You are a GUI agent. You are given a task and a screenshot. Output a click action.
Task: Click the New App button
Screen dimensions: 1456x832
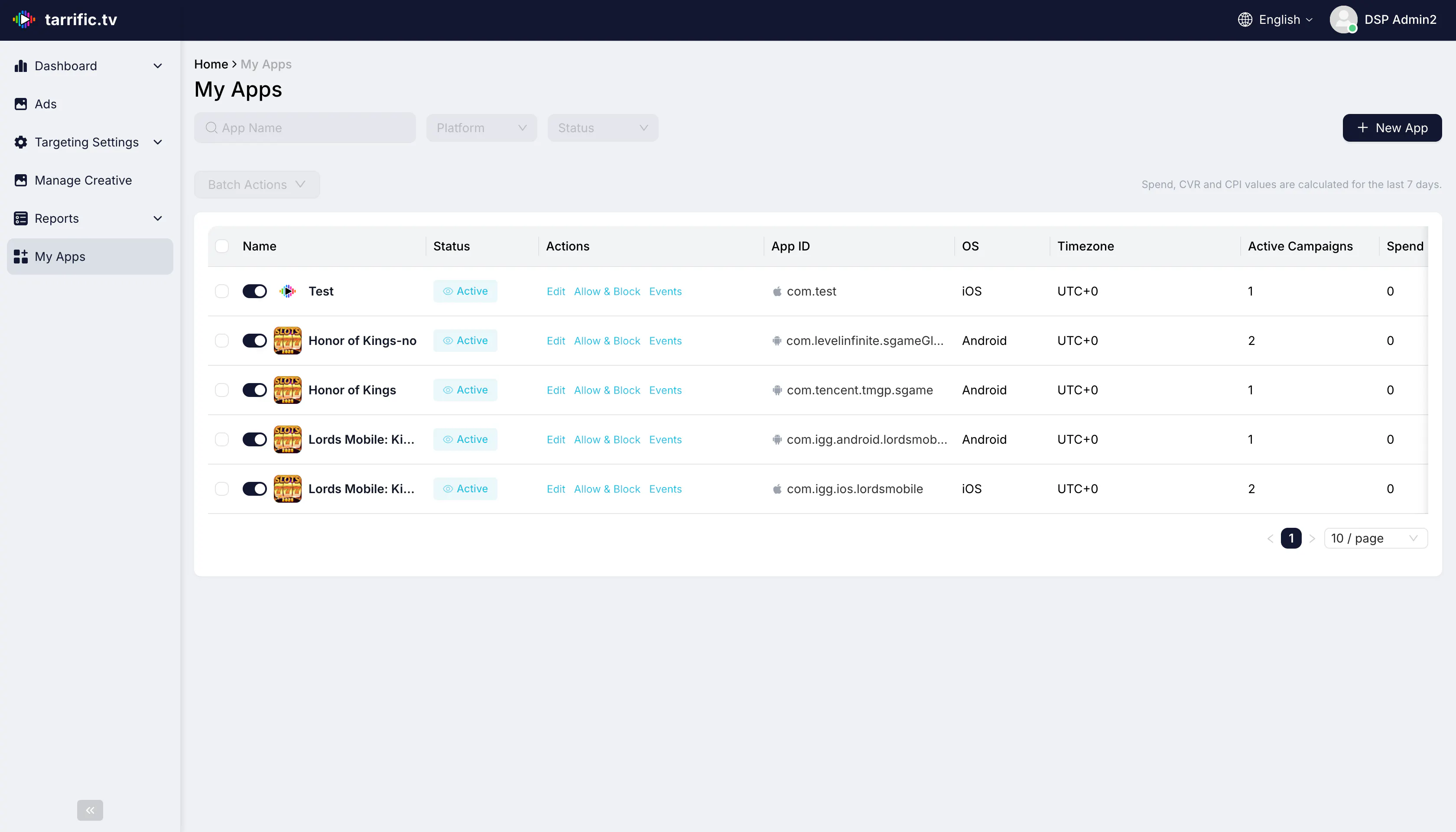[x=1392, y=128]
